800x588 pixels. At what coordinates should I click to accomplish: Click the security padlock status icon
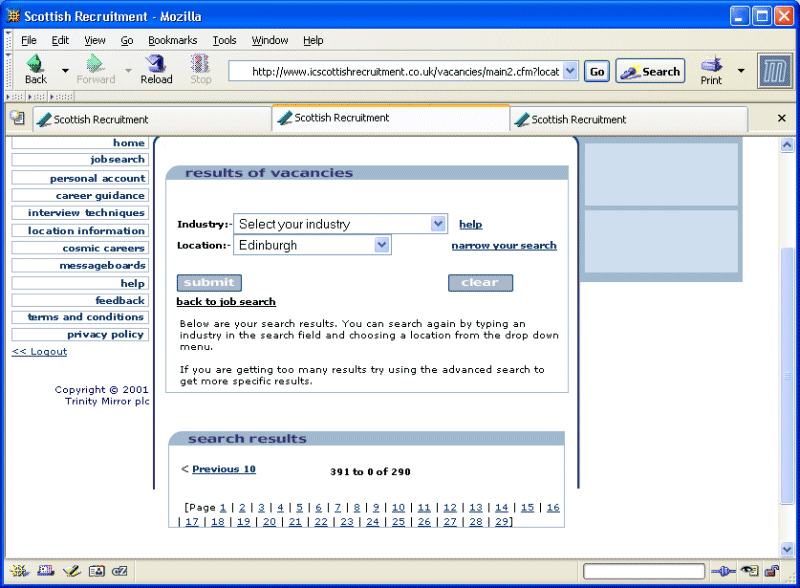coord(772,571)
